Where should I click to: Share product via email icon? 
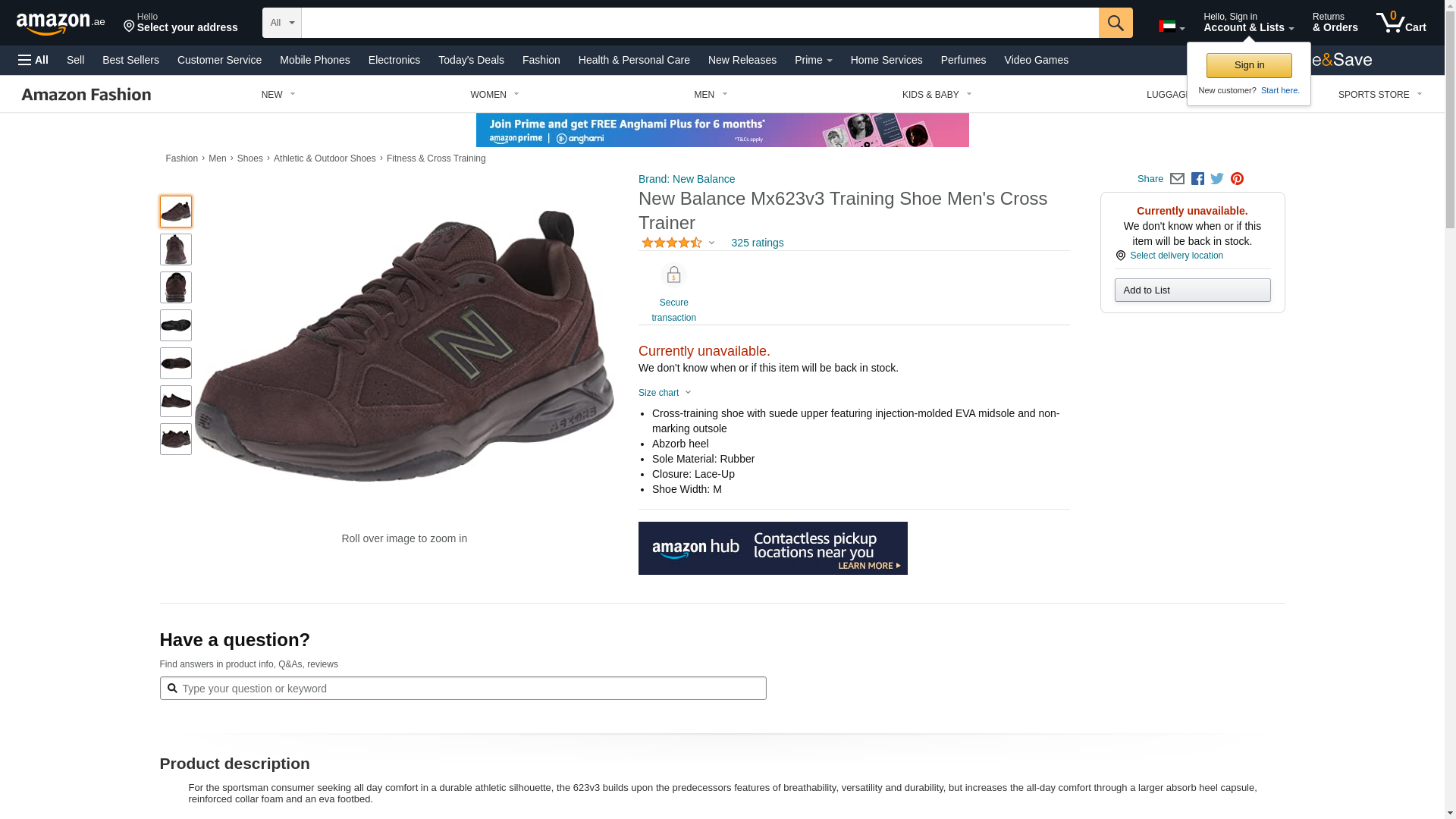(1177, 179)
